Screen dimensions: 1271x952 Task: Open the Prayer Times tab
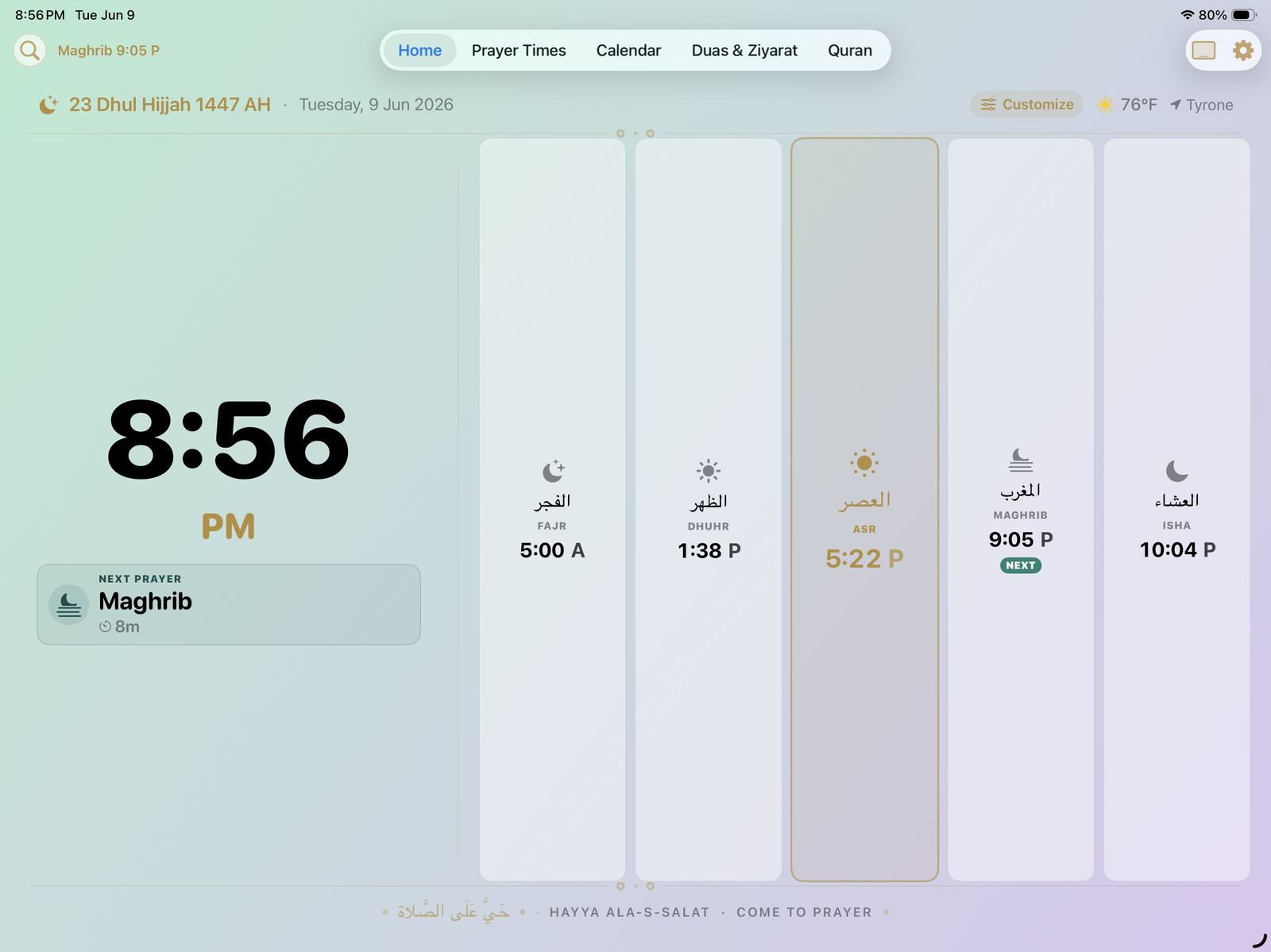click(x=519, y=50)
